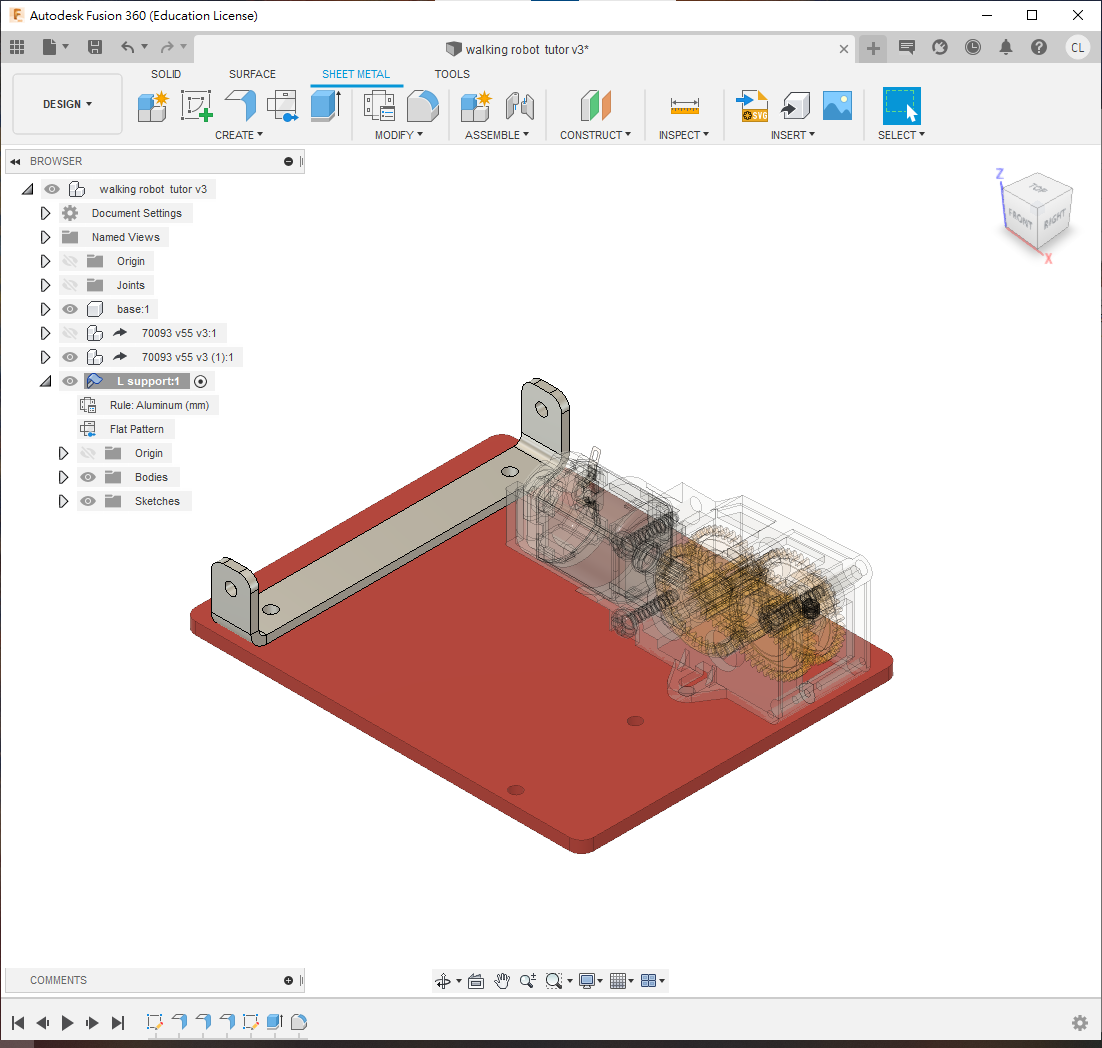Hide the base:1 component visibility
Viewport: 1102px width, 1048px height.
tap(70, 309)
